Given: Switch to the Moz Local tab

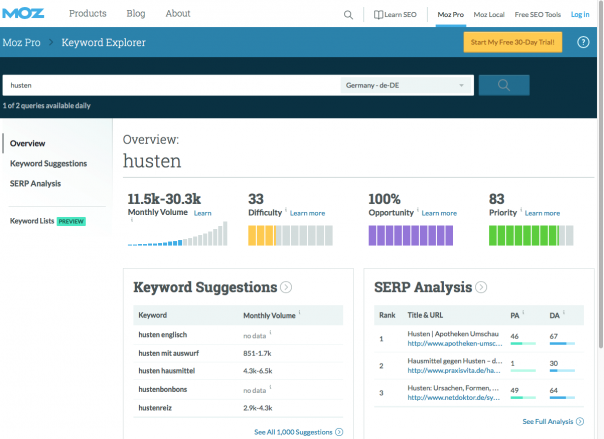Looking at the screenshot, I should (489, 15).
